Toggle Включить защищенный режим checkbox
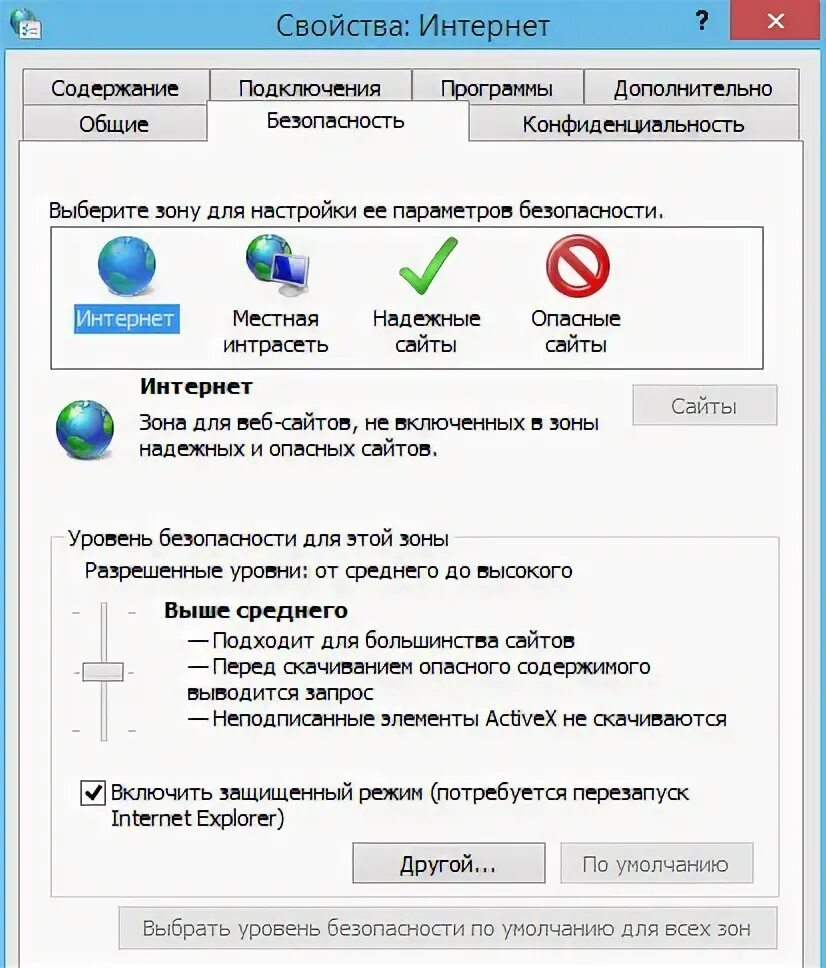The width and height of the screenshot is (826, 968). (93, 793)
